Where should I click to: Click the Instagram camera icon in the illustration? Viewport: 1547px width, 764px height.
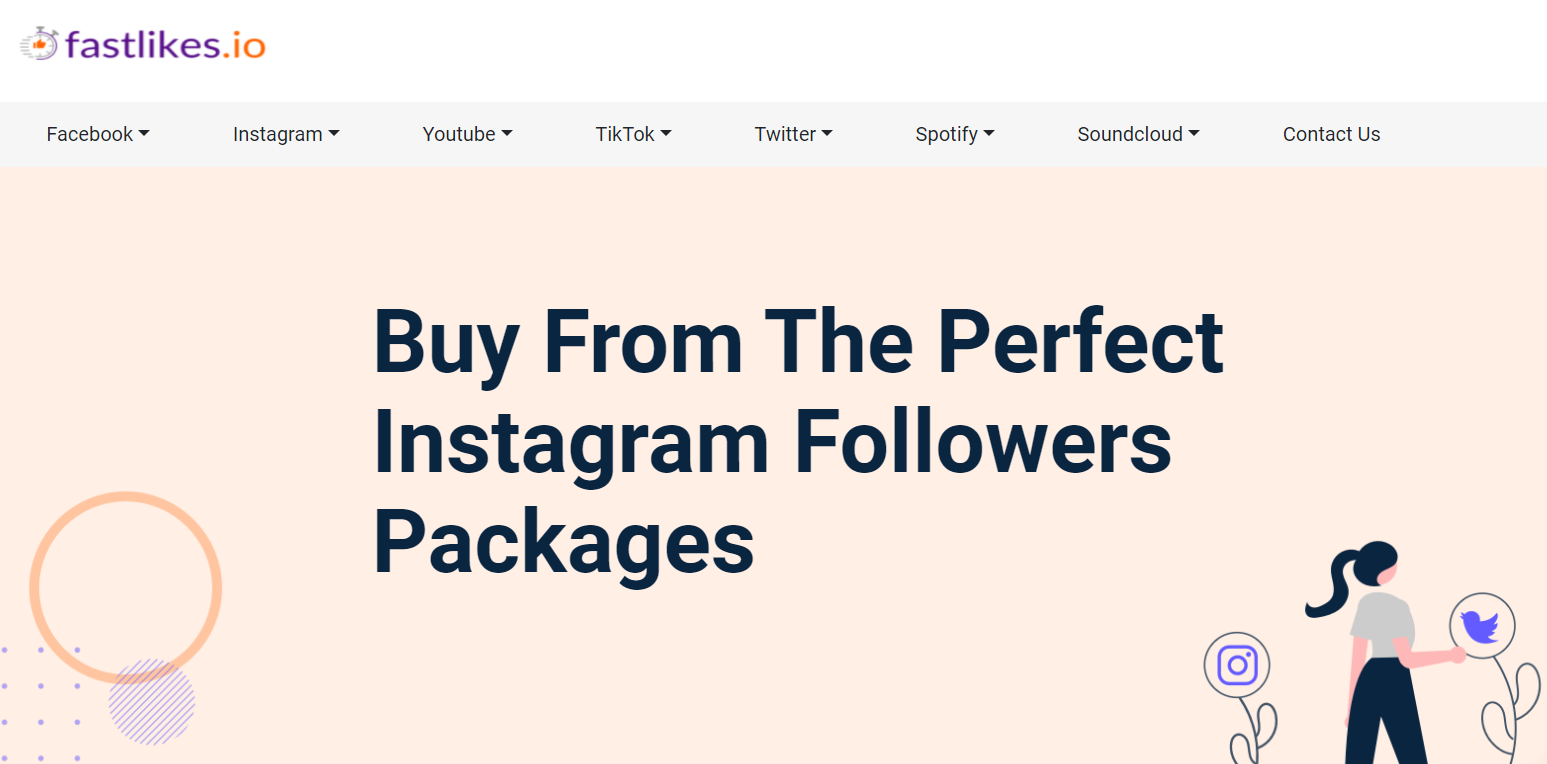[x=1237, y=663]
